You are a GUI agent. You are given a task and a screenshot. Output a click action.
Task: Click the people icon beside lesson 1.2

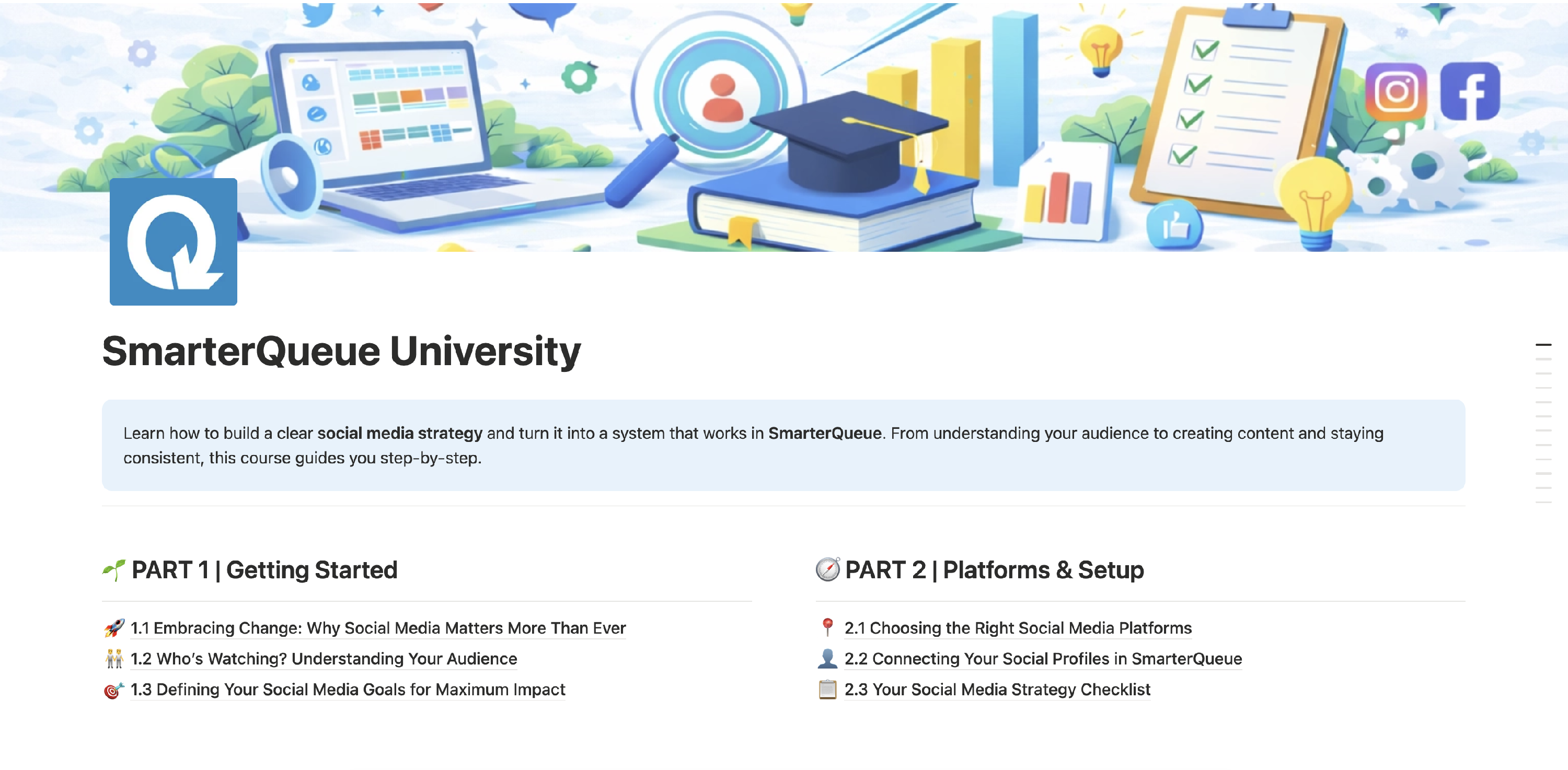(114, 659)
